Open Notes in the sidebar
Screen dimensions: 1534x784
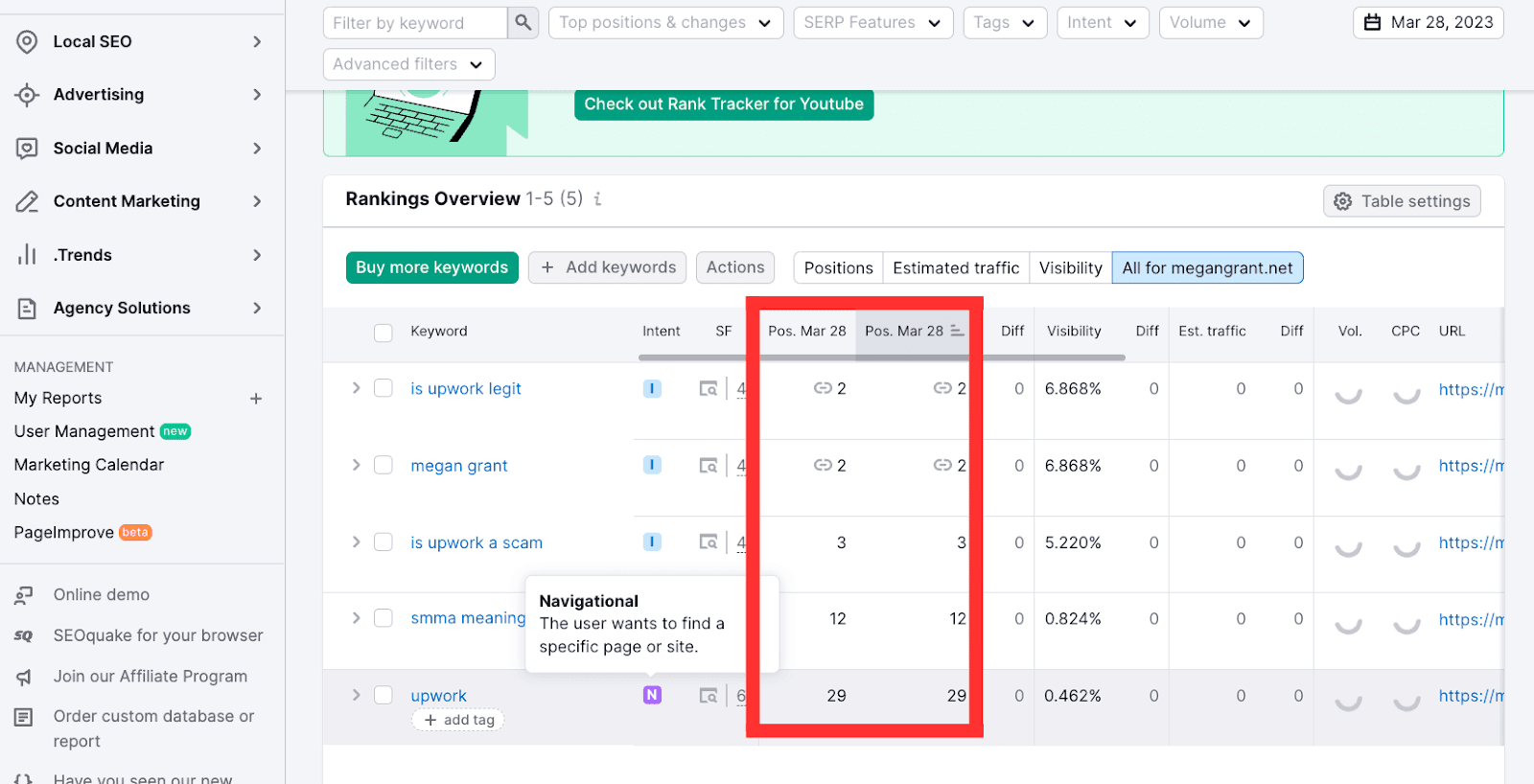36,499
